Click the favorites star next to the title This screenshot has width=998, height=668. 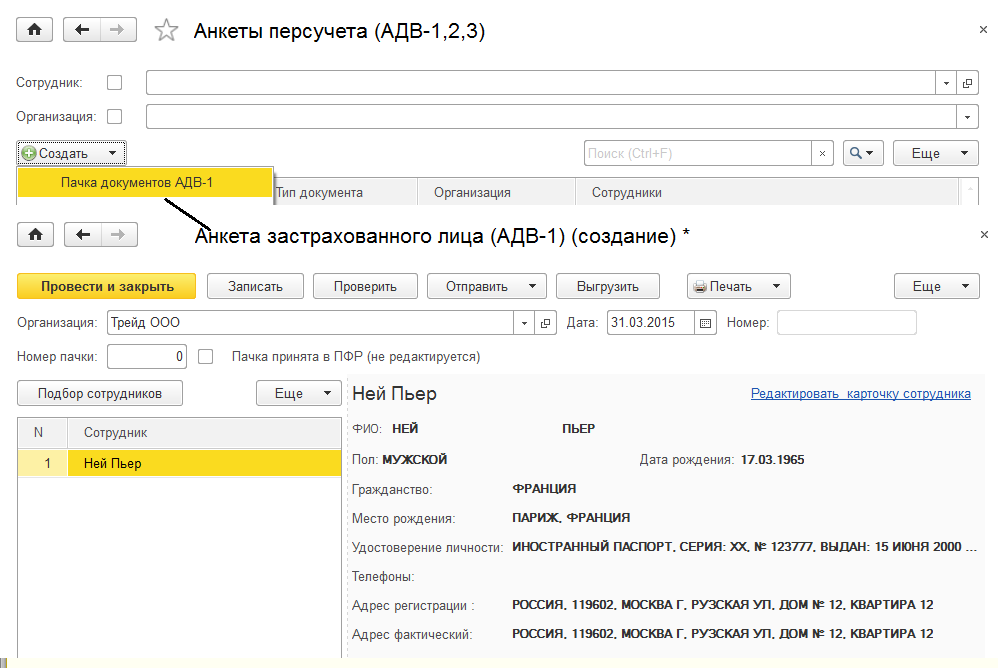point(165,31)
